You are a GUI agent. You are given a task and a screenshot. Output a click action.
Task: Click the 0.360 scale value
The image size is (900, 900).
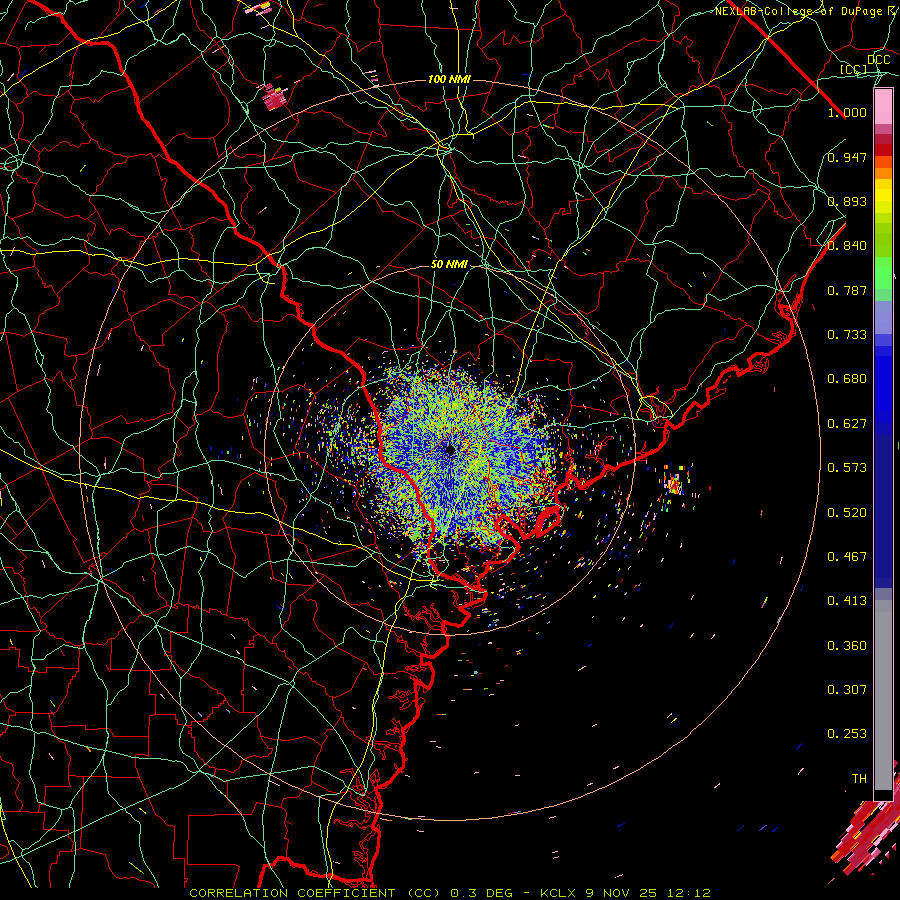coord(847,646)
